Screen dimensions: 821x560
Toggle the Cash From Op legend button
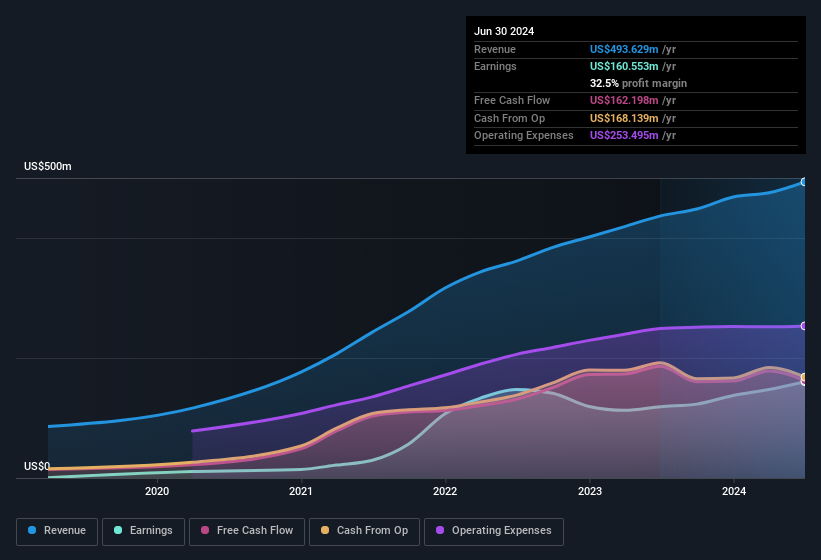click(364, 531)
